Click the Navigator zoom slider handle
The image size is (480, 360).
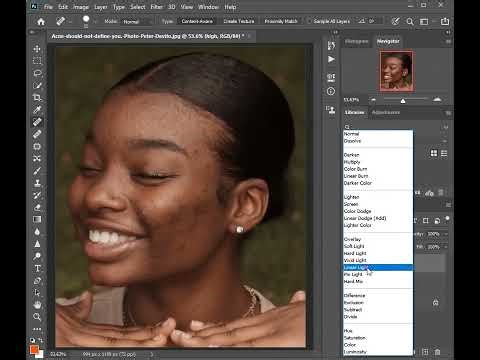403,101
